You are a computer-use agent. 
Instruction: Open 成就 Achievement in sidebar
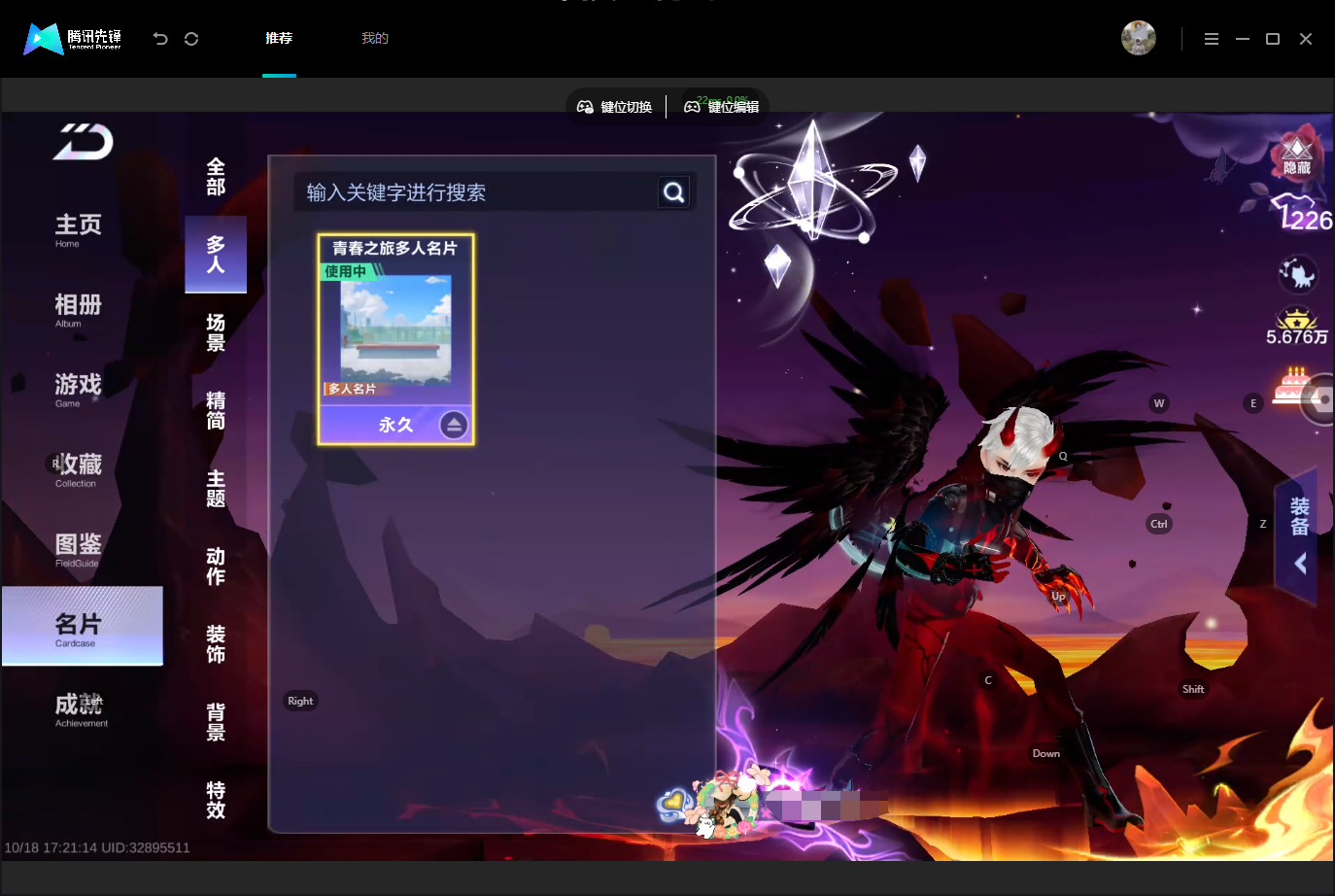pos(80,709)
